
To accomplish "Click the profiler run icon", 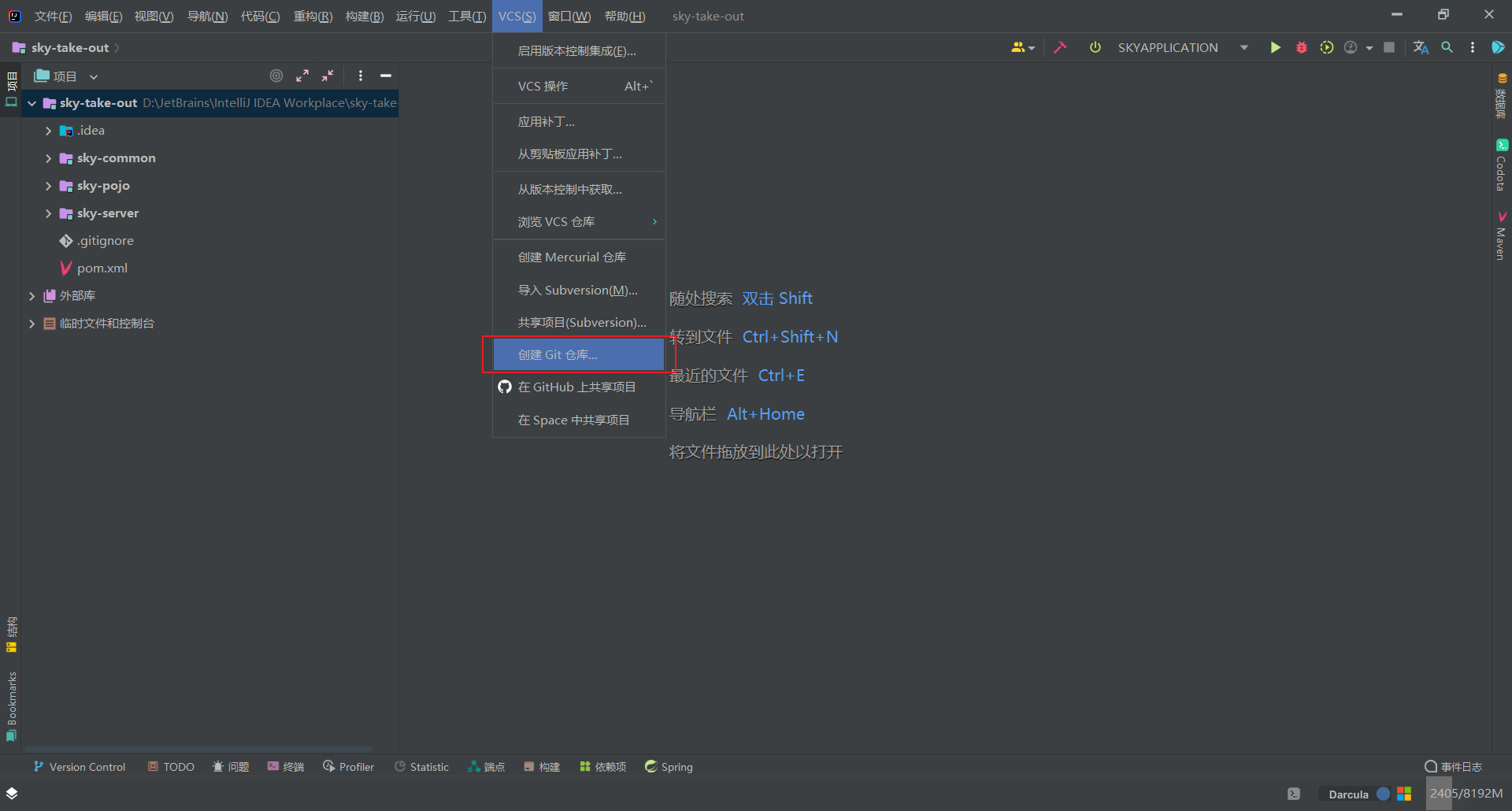I will pyautogui.click(x=1351, y=47).
